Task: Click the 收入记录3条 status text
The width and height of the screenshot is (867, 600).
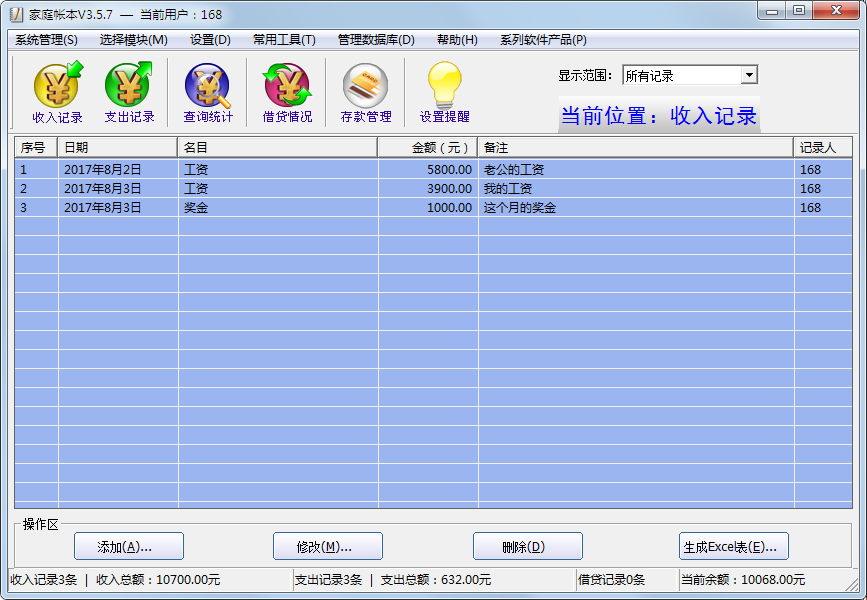Action: (44, 580)
